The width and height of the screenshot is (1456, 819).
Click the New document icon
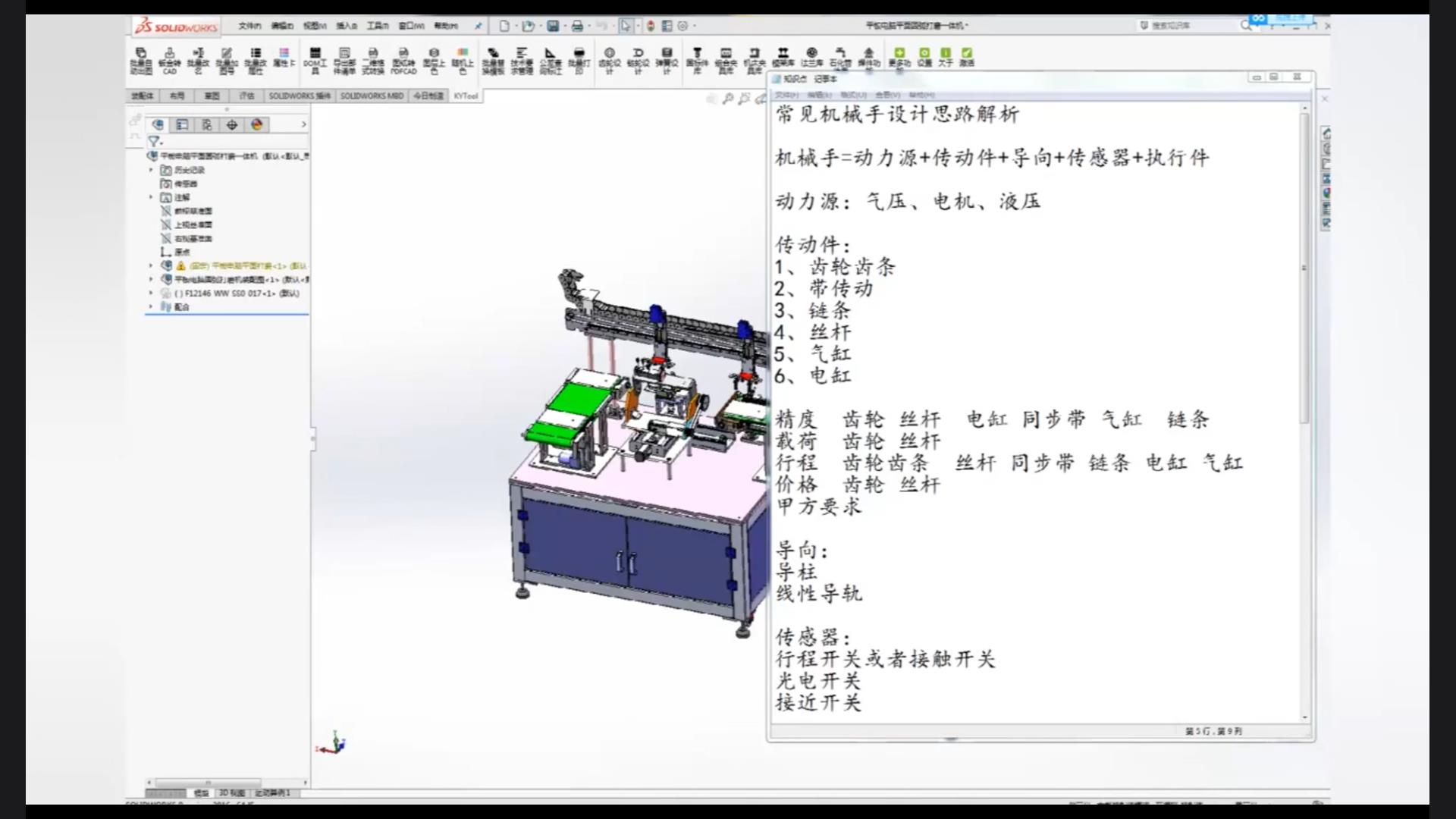504,26
